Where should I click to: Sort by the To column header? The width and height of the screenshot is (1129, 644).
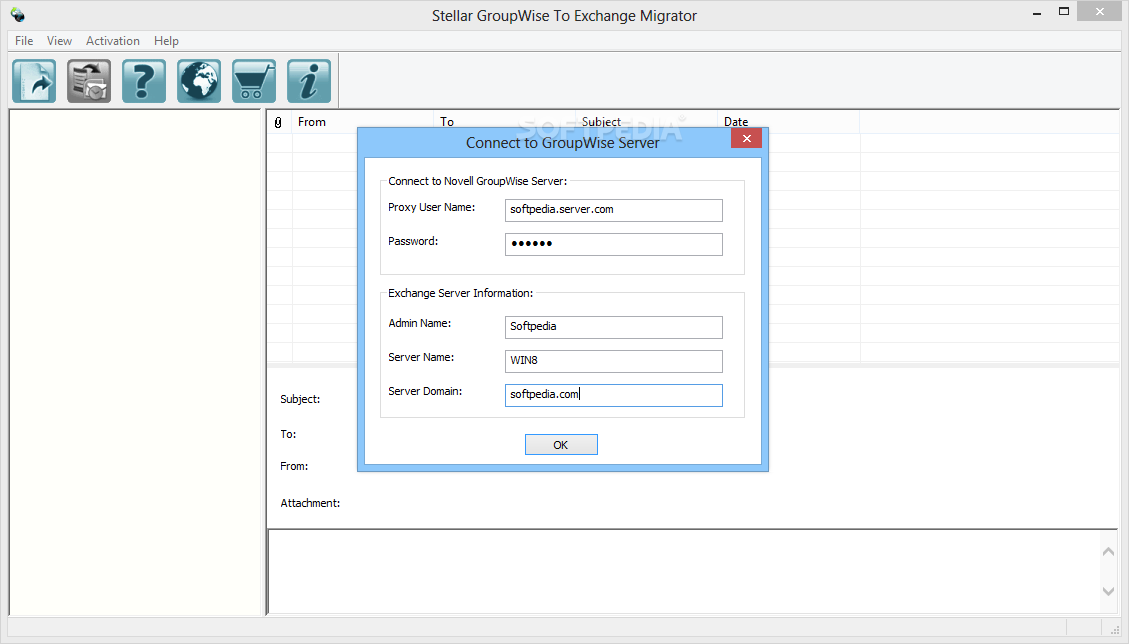click(504, 122)
